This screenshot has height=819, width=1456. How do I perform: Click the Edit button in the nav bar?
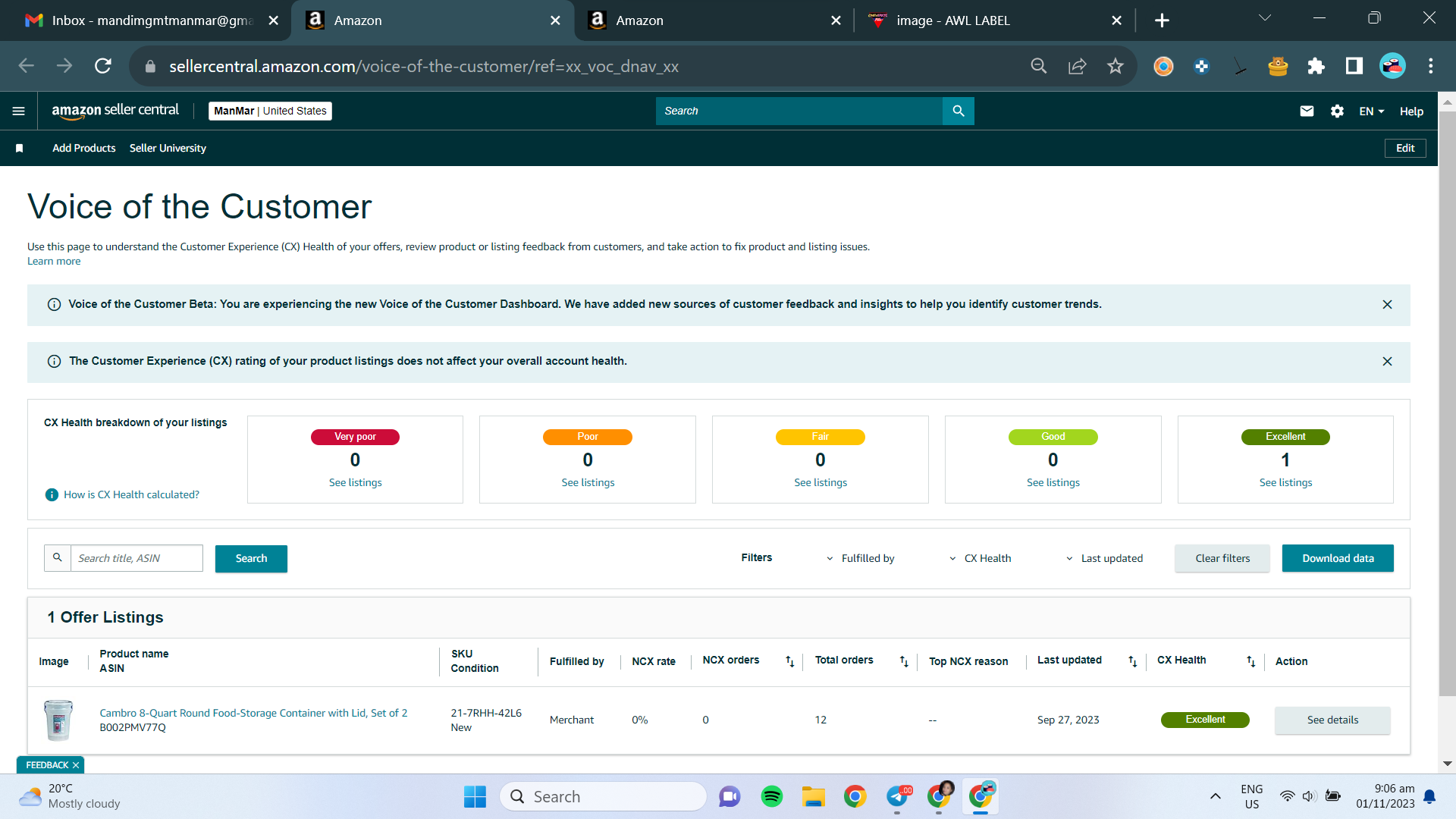[x=1405, y=149]
